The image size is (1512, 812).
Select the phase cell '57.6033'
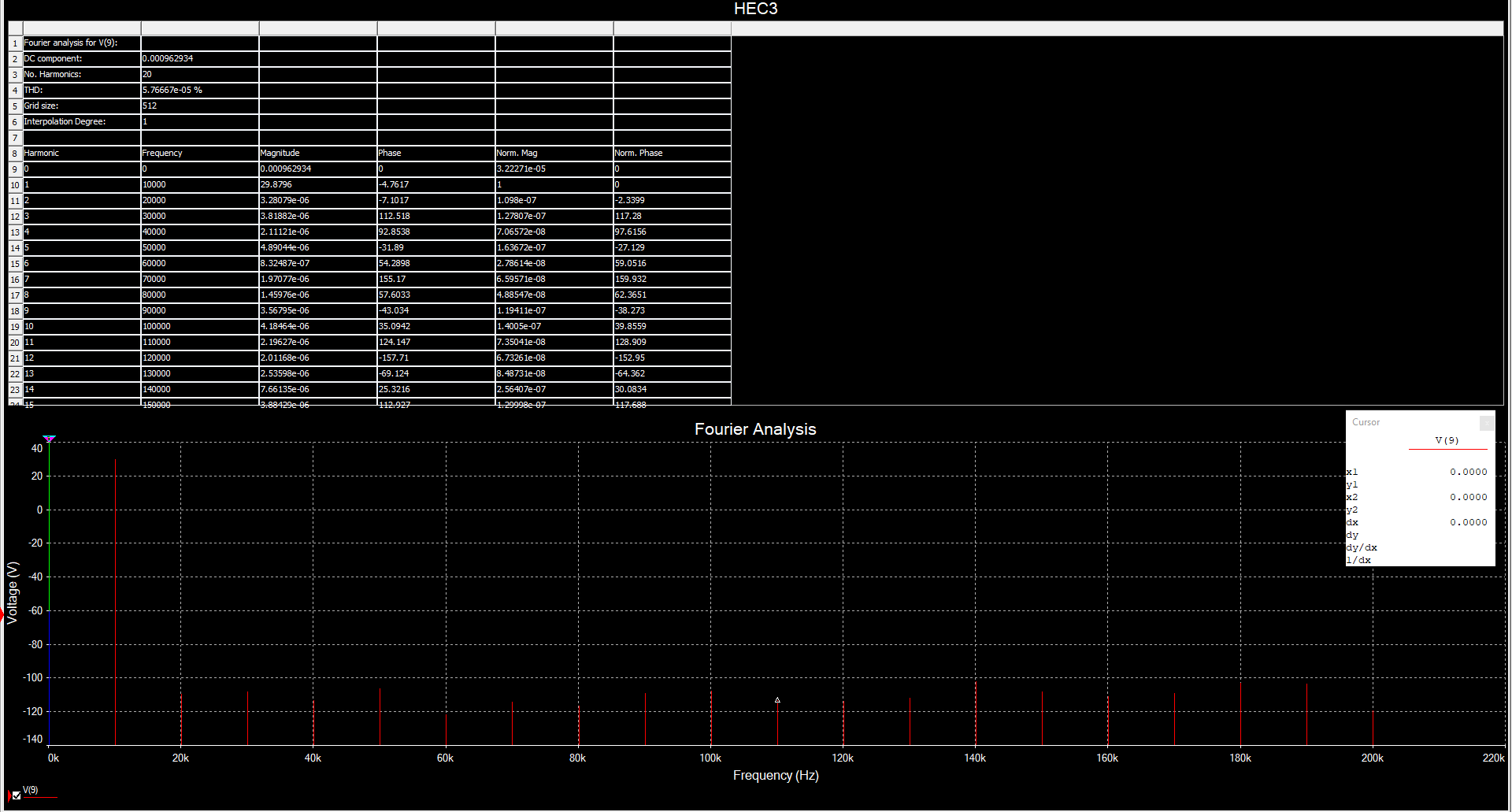(436, 295)
